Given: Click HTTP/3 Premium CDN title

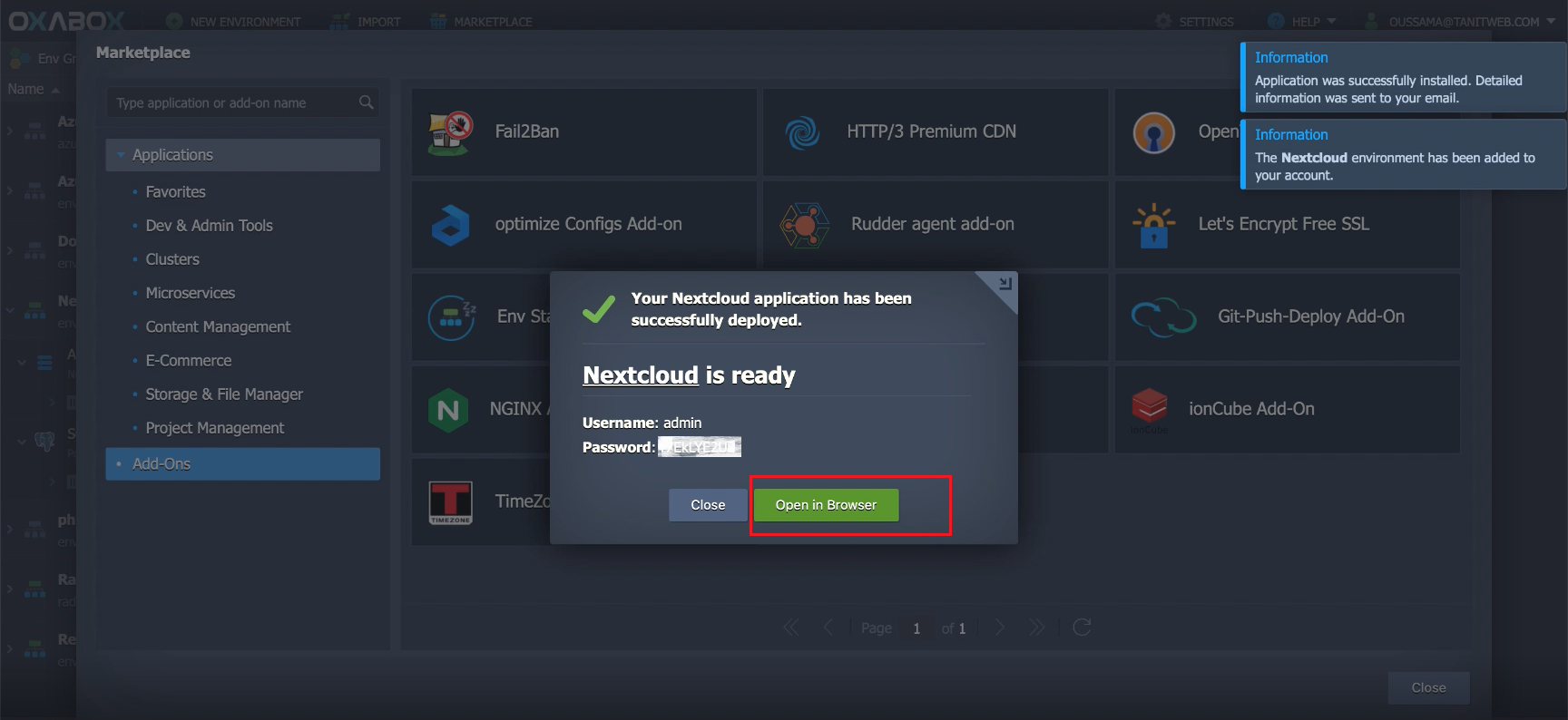Looking at the screenshot, I should (x=931, y=131).
